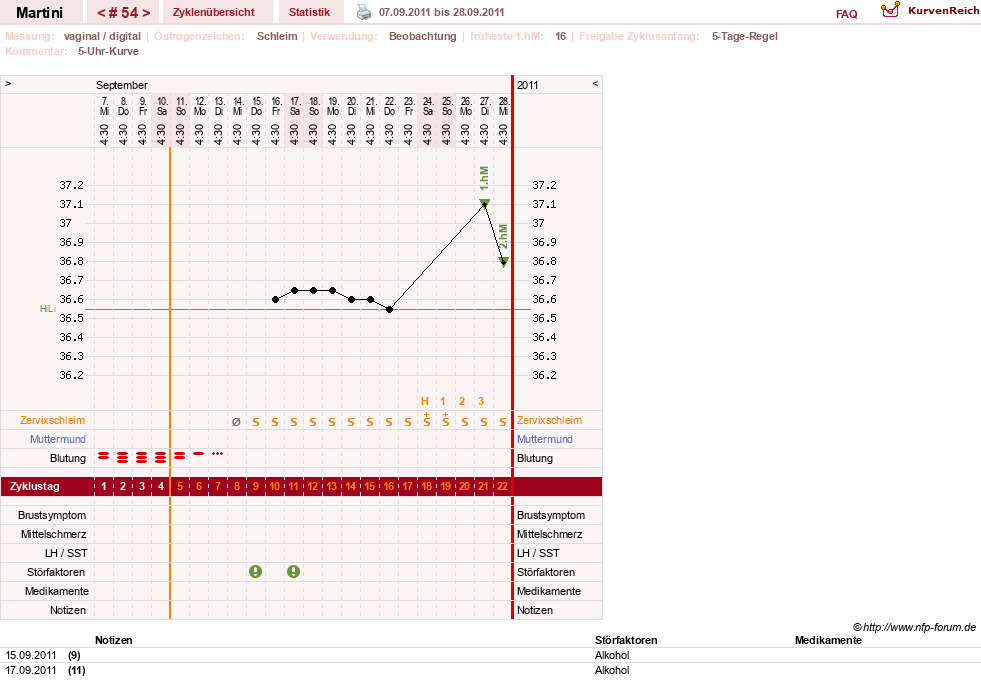Open the FAQ link

[x=846, y=14]
